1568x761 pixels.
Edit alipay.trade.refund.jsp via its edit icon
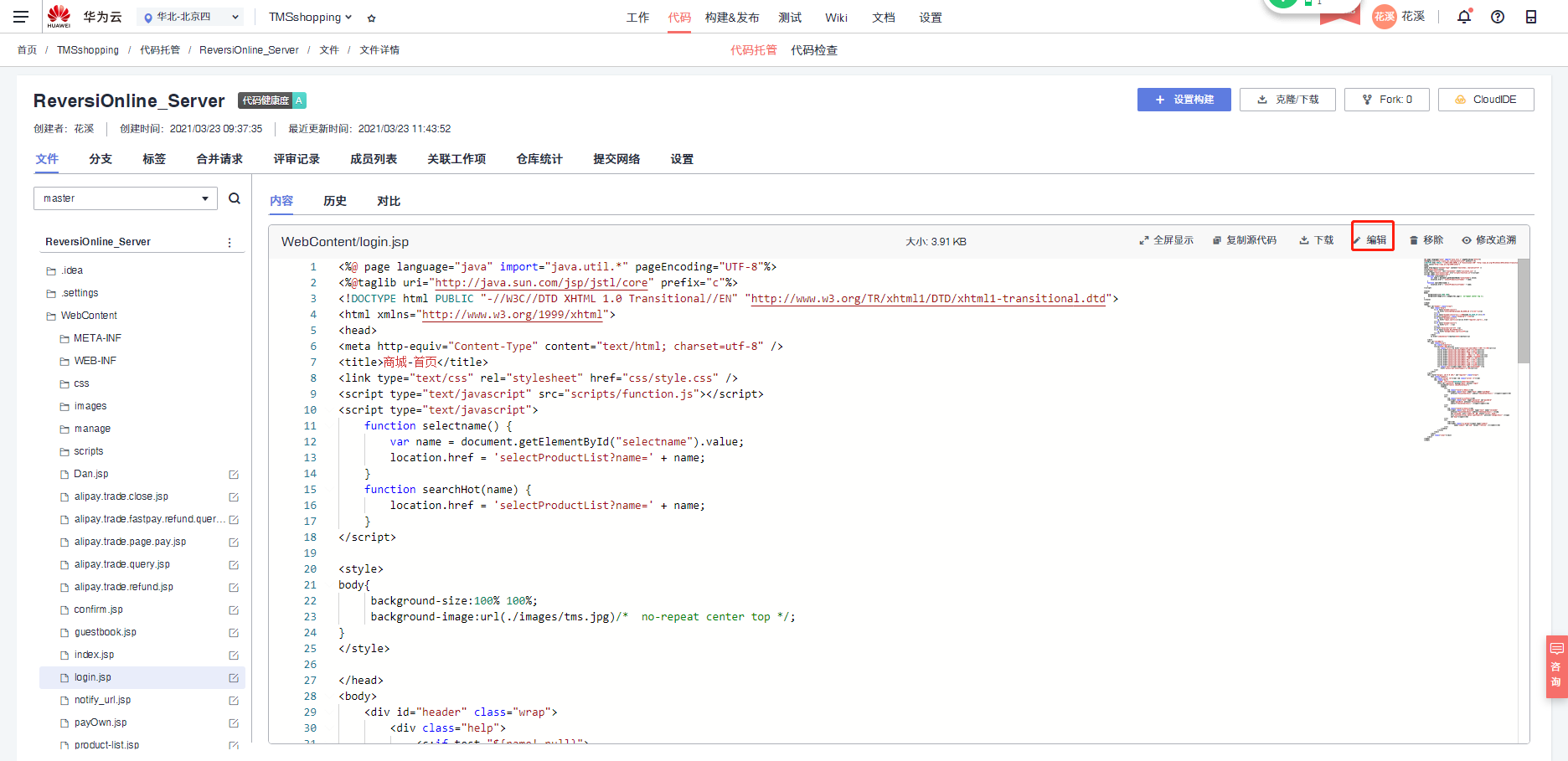pyautogui.click(x=234, y=588)
